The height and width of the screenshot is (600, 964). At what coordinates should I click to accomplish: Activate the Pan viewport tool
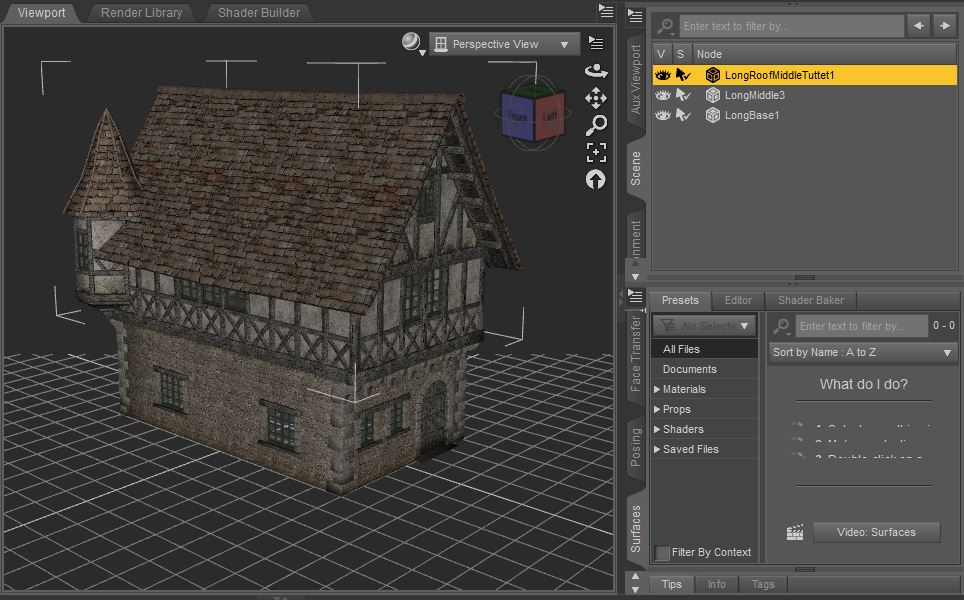[596, 98]
